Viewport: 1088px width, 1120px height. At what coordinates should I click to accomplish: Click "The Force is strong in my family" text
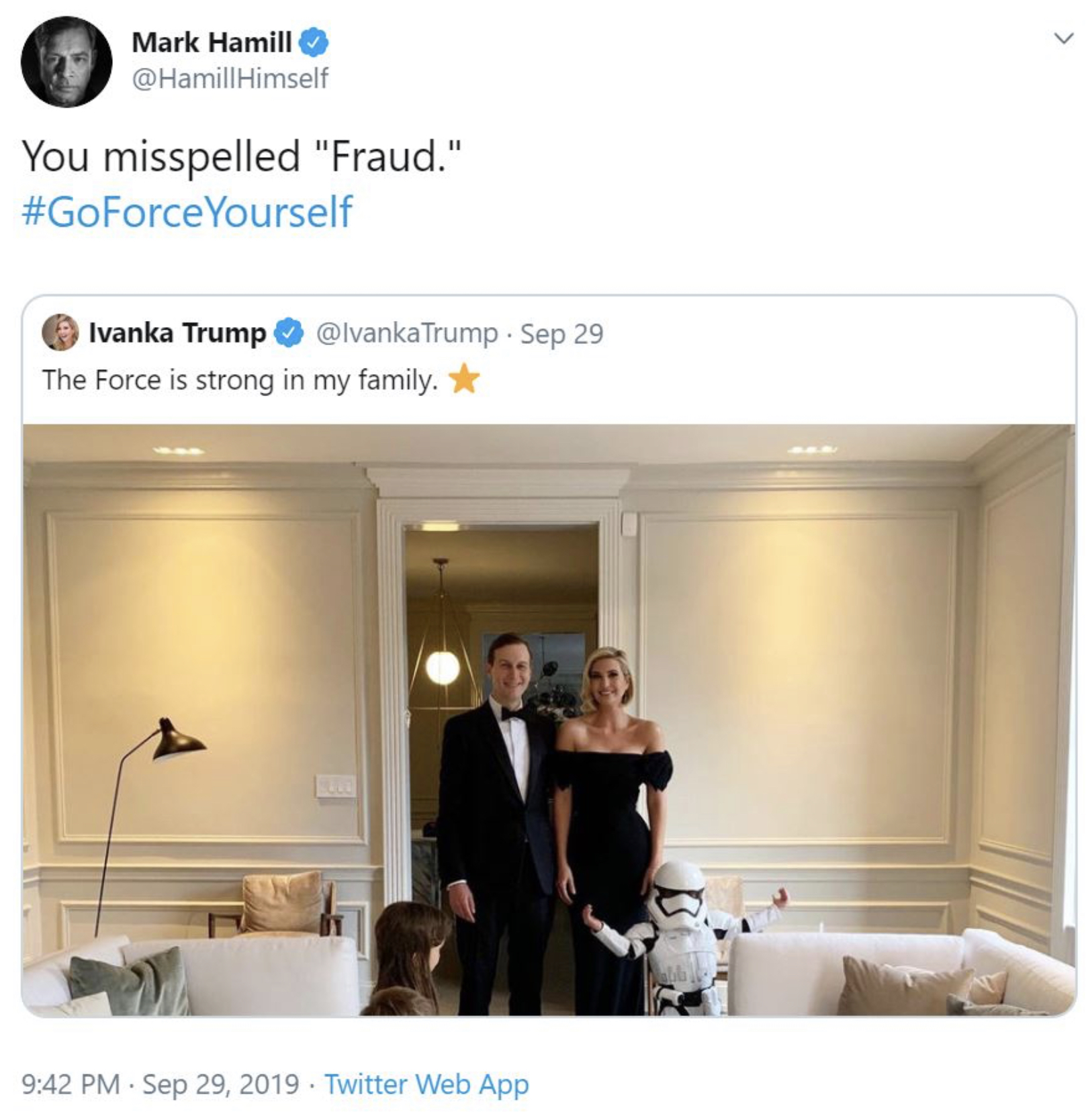240,380
